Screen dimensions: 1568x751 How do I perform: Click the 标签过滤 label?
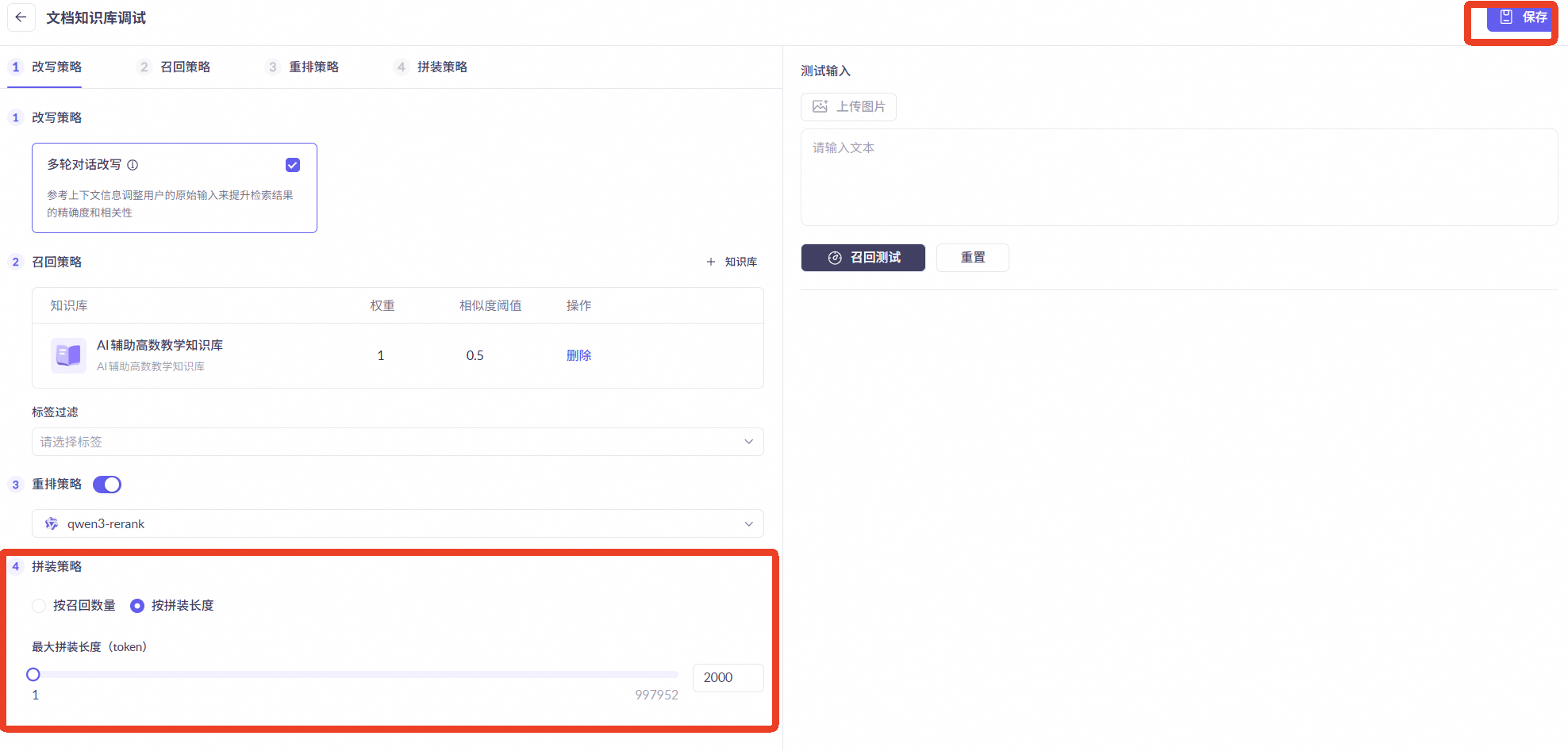pyautogui.click(x=55, y=412)
